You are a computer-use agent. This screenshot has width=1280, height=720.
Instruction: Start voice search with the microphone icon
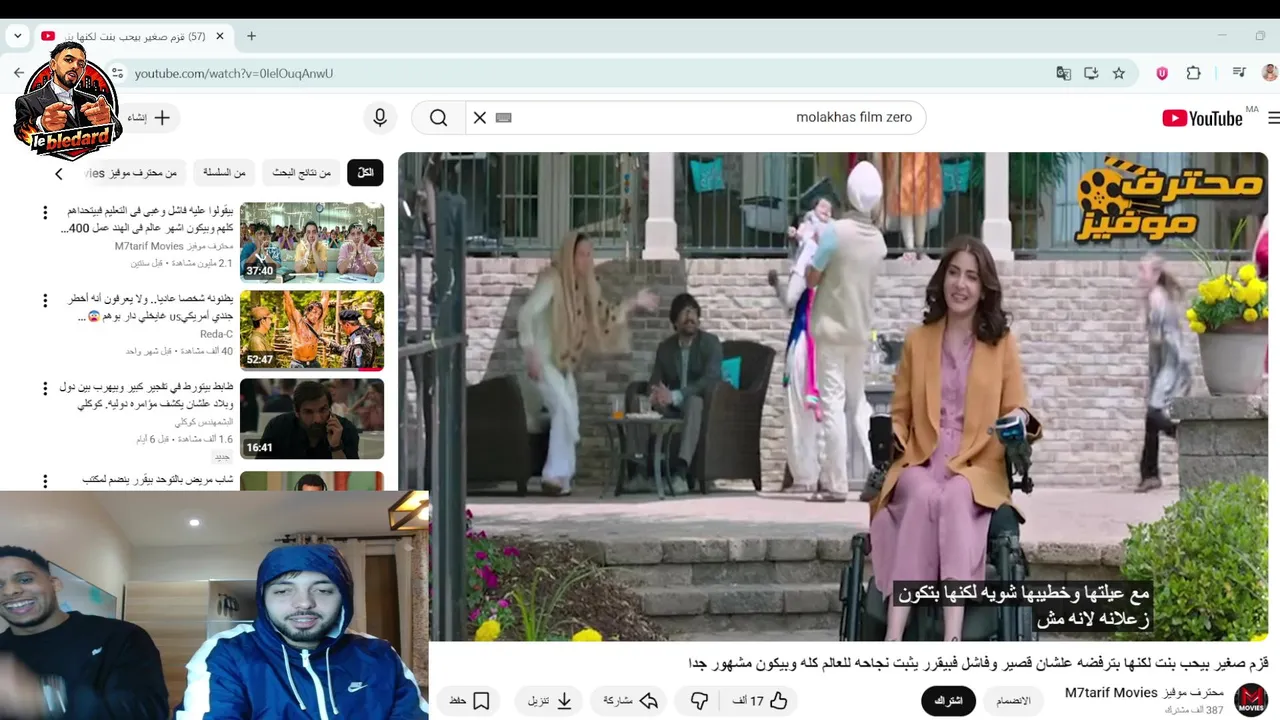click(380, 118)
